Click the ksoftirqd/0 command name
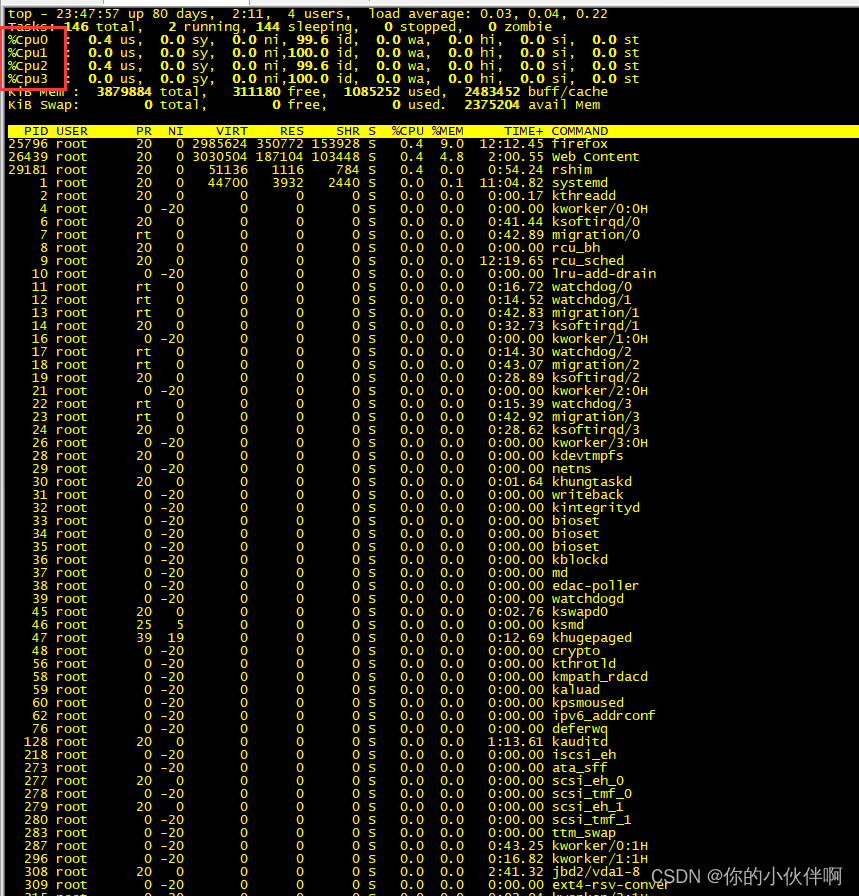Image resolution: width=859 pixels, height=896 pixels. tap(596, 222)
